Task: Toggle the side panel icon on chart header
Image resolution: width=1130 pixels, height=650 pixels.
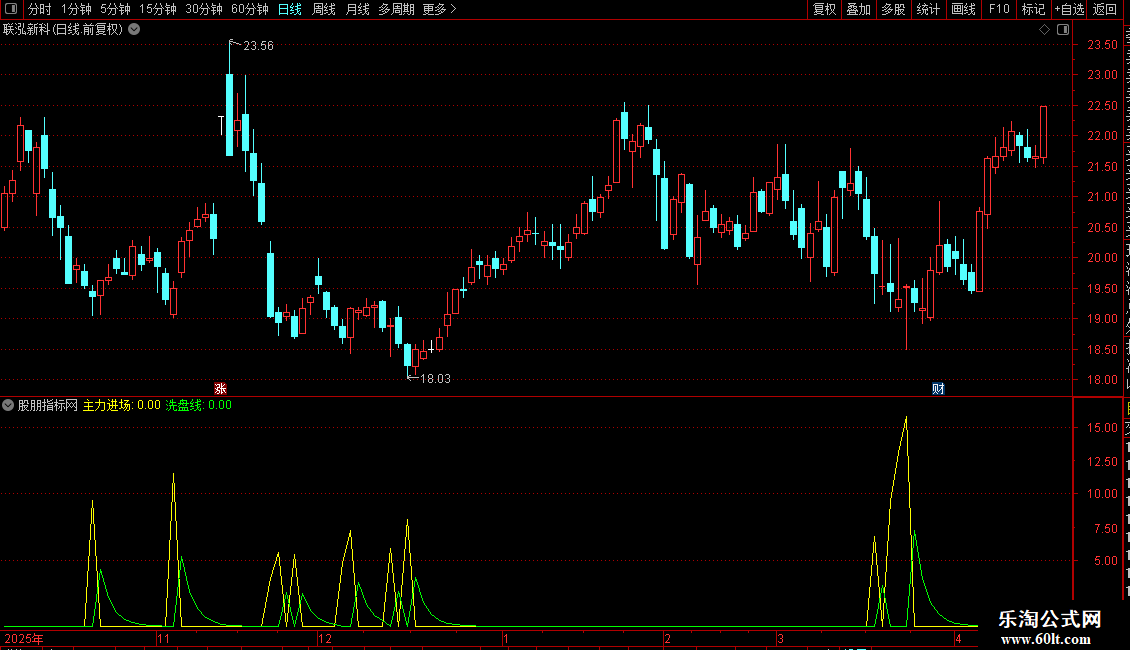Action: [x=1063, y=30]
